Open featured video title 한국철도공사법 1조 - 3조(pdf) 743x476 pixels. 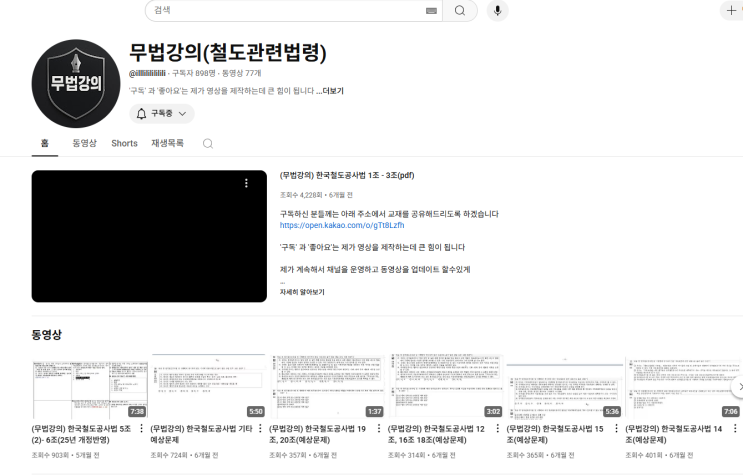click(x=347, y=175)
